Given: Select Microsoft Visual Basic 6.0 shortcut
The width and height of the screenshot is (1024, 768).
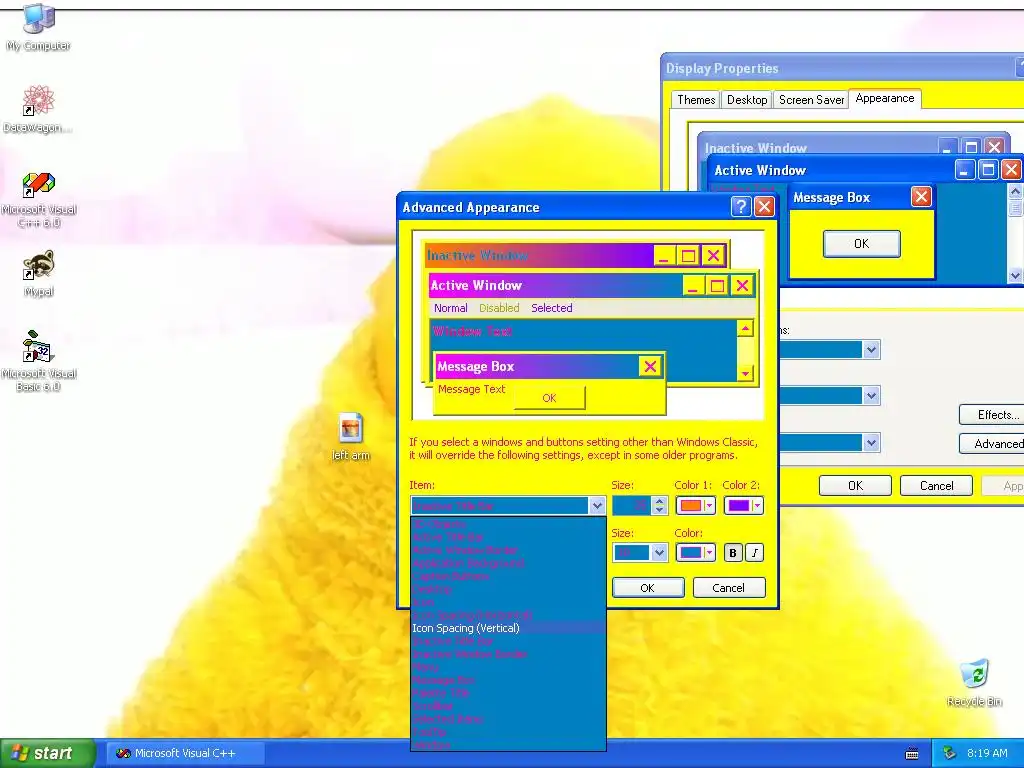Looking at the screenshot, I should point(39,360).
